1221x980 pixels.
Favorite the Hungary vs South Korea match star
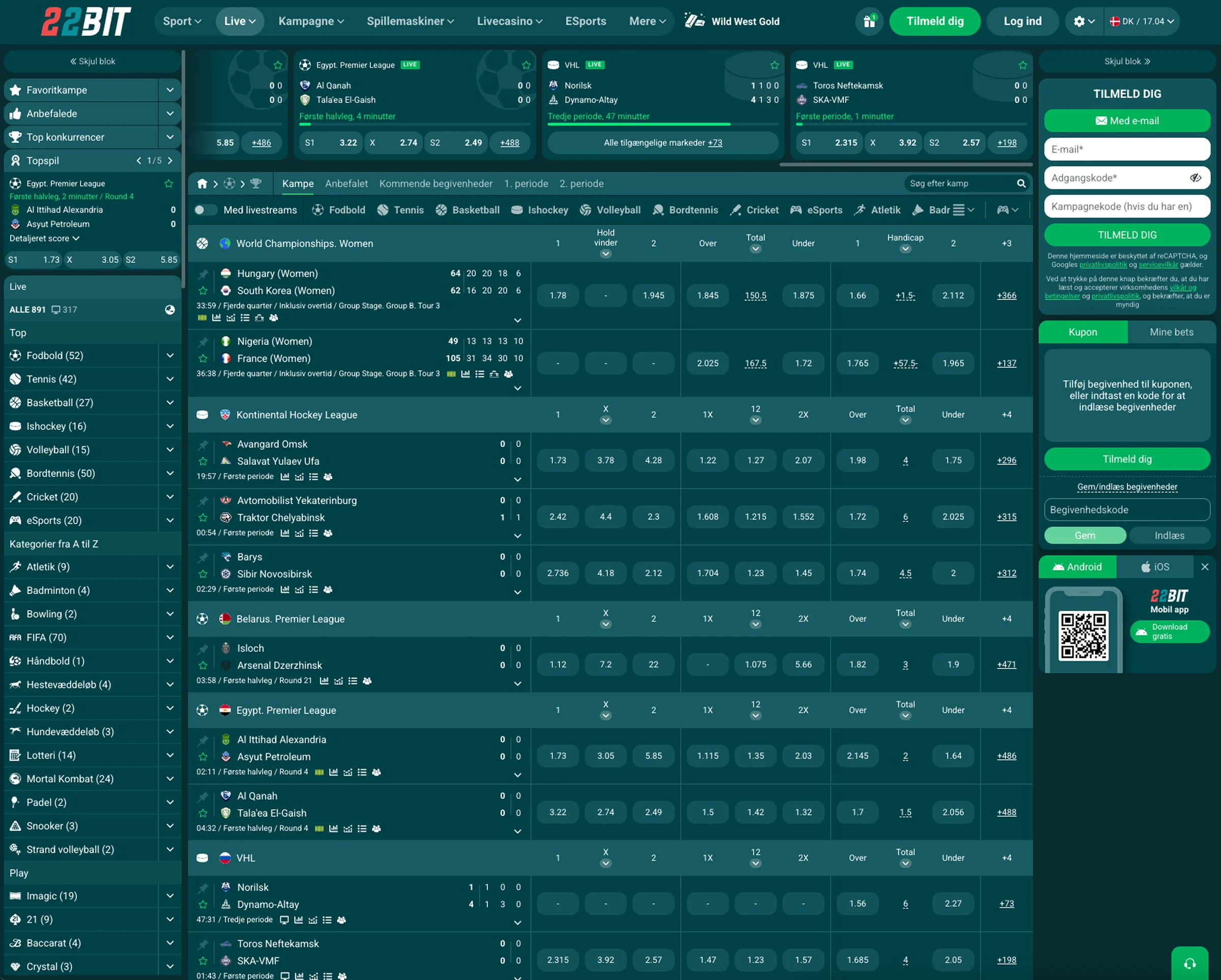pyautogui.click(x=203, y=291)
